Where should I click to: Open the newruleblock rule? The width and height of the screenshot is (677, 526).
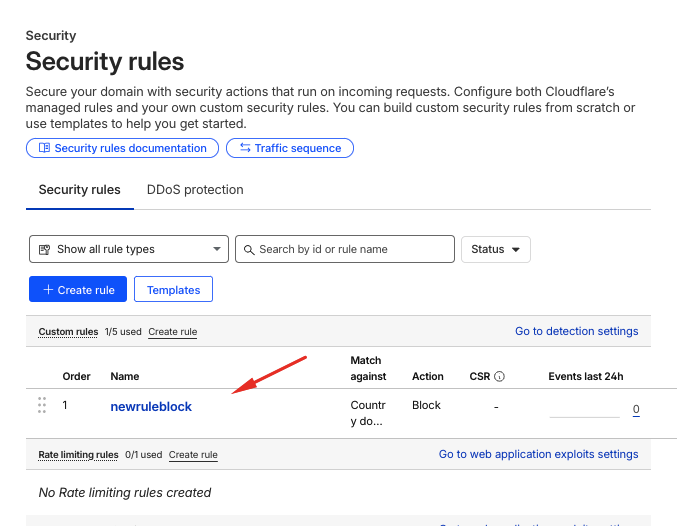(151, 406)
